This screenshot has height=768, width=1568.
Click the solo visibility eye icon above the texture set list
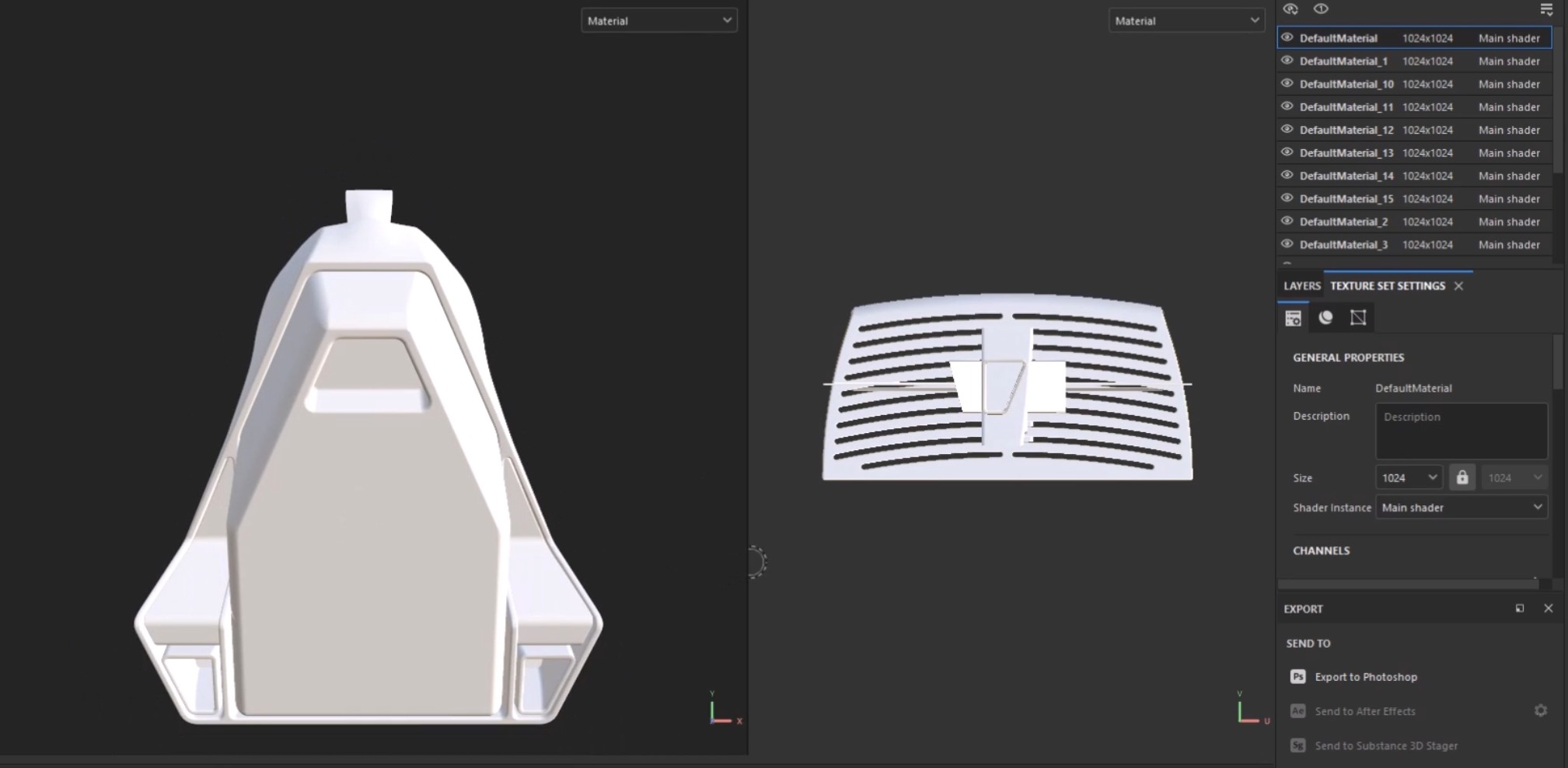click(1321, 9)
